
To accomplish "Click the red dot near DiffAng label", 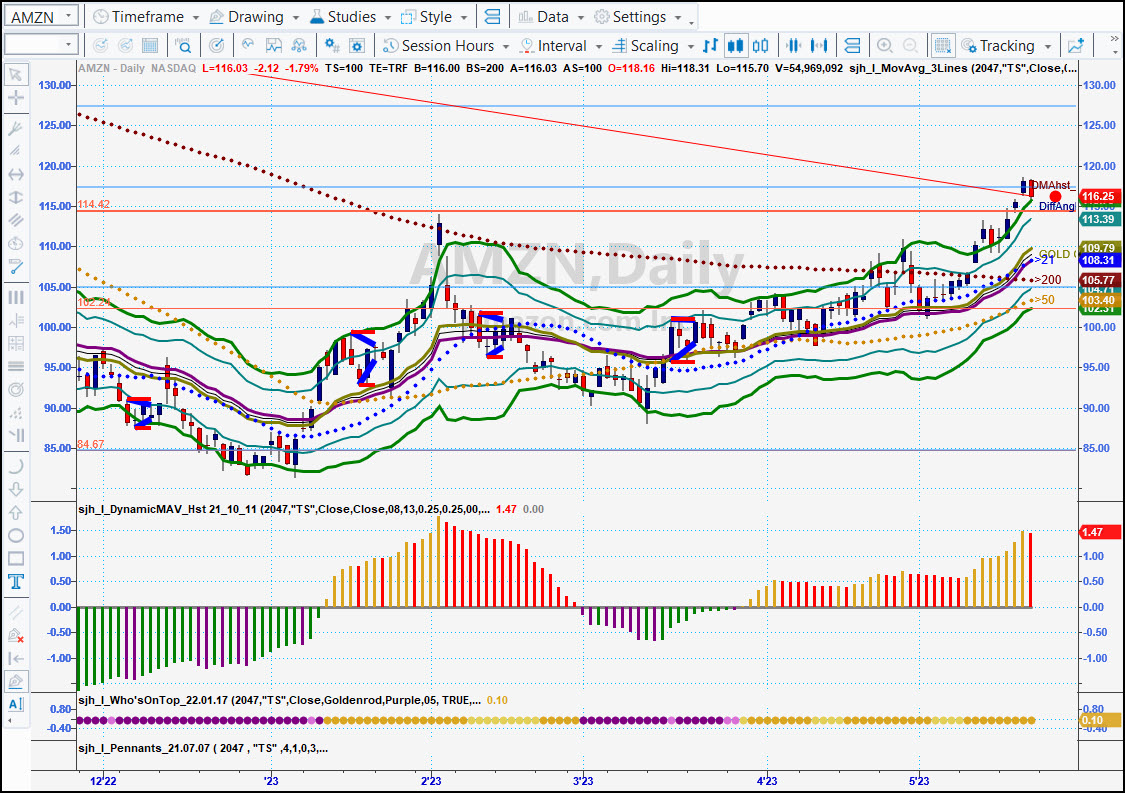I will tap(1055, 197).
